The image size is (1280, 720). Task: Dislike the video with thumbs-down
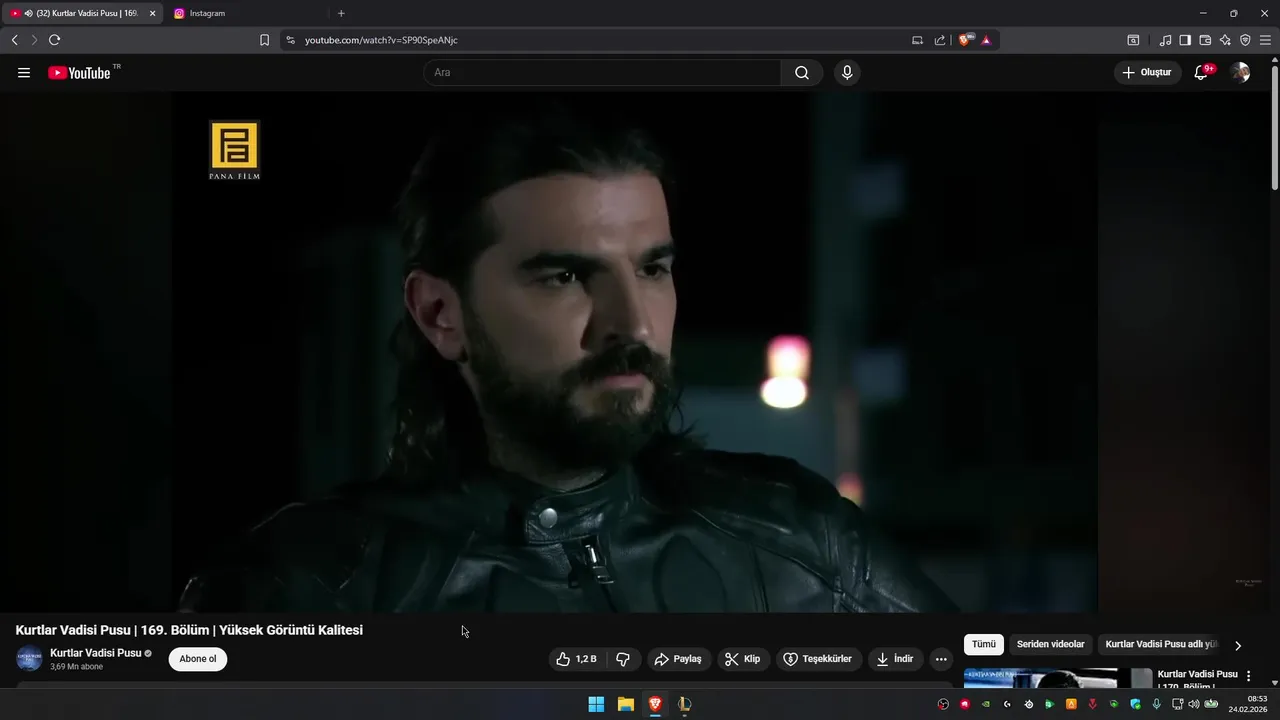(623, 659)
